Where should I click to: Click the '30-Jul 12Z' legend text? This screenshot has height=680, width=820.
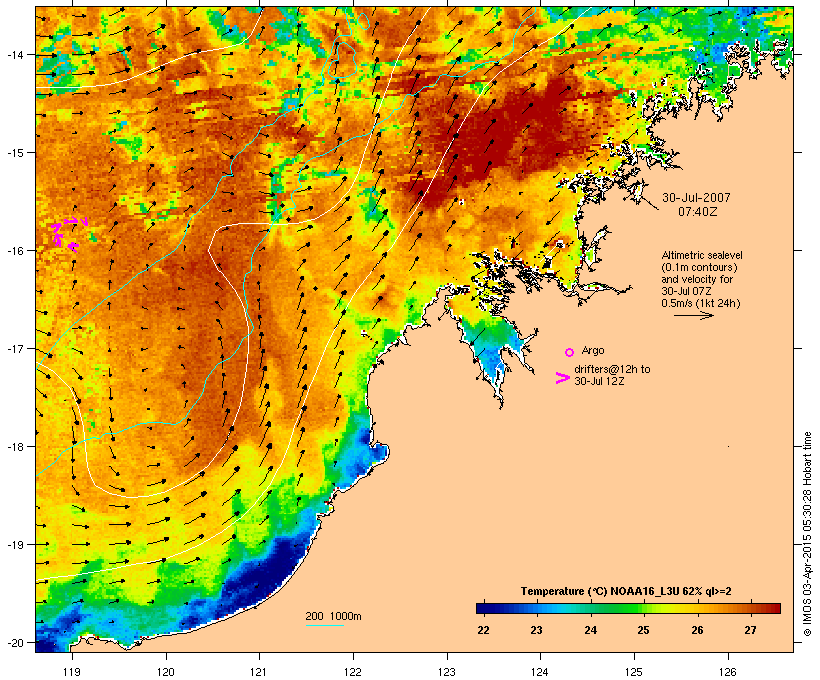pos(599,381)
